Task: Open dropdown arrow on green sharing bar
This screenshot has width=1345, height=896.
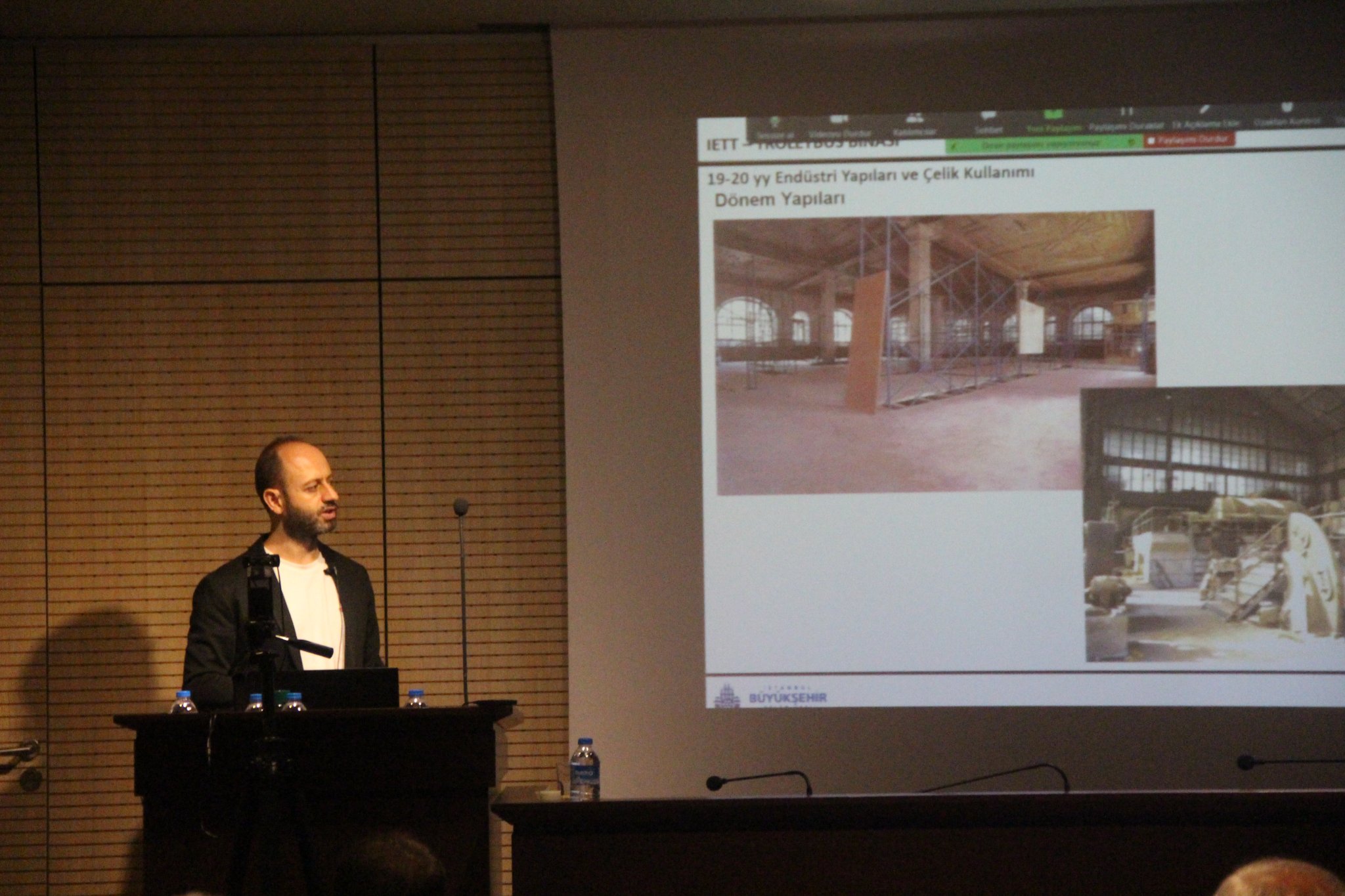Action: click(x=1131, y=141)
